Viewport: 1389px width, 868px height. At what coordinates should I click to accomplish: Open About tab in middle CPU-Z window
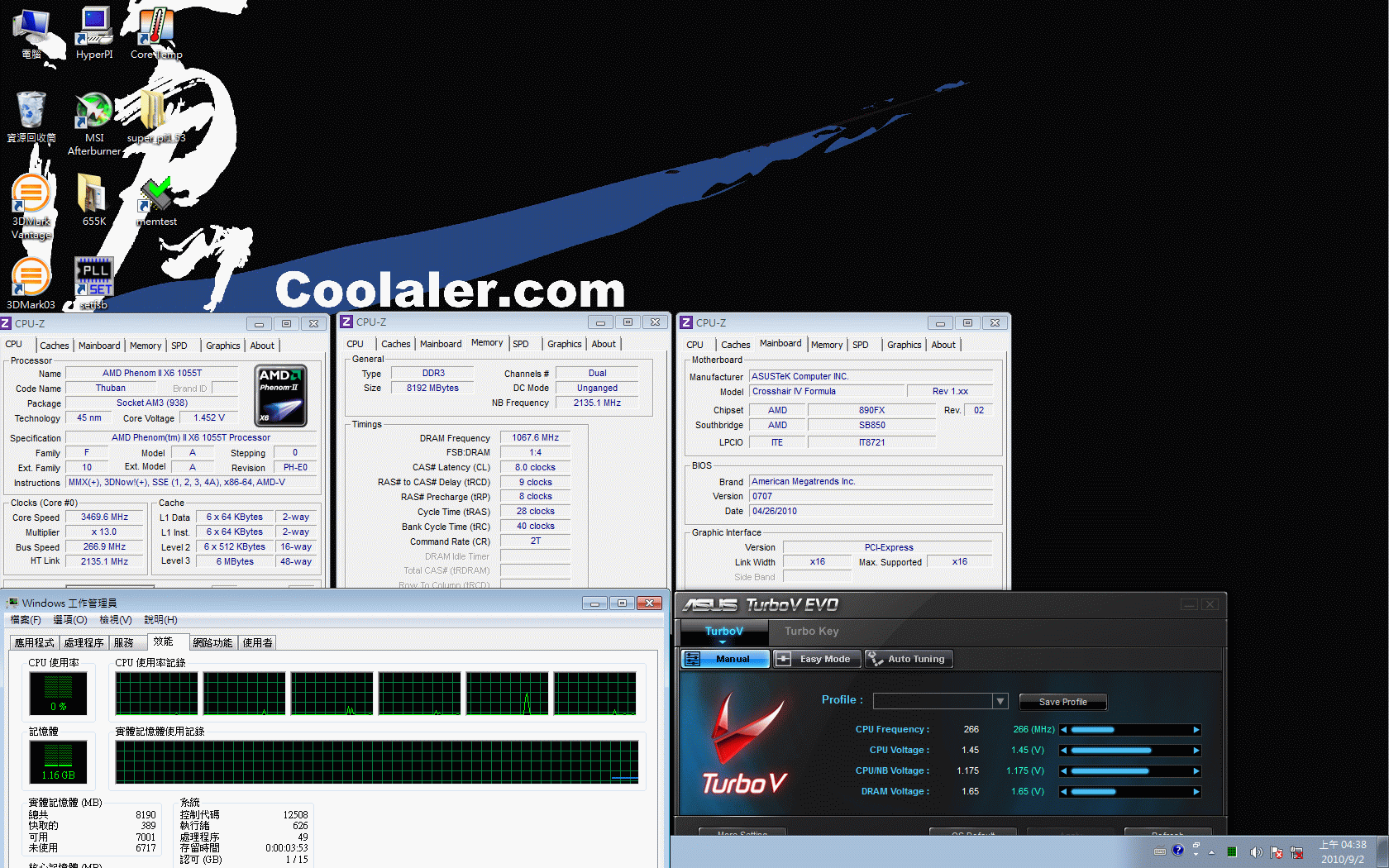click(604, 344)
